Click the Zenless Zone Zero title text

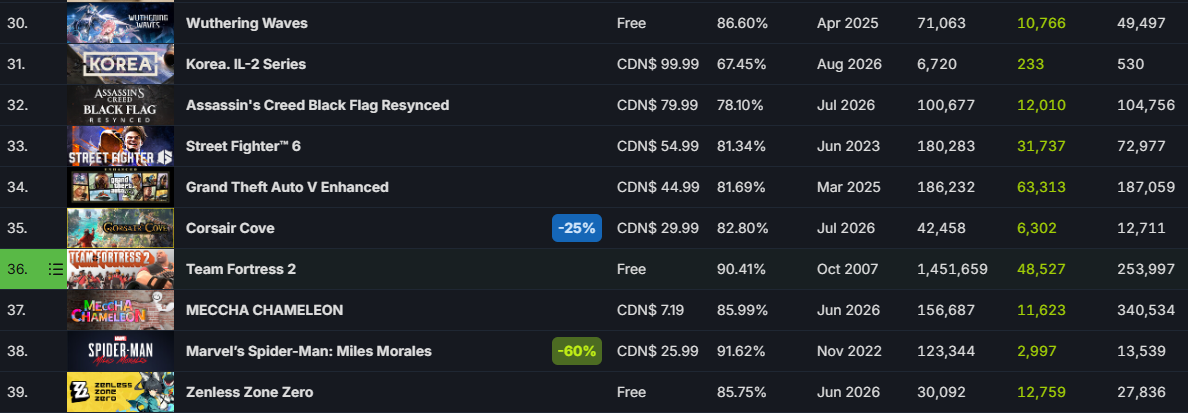pos(249,392)
